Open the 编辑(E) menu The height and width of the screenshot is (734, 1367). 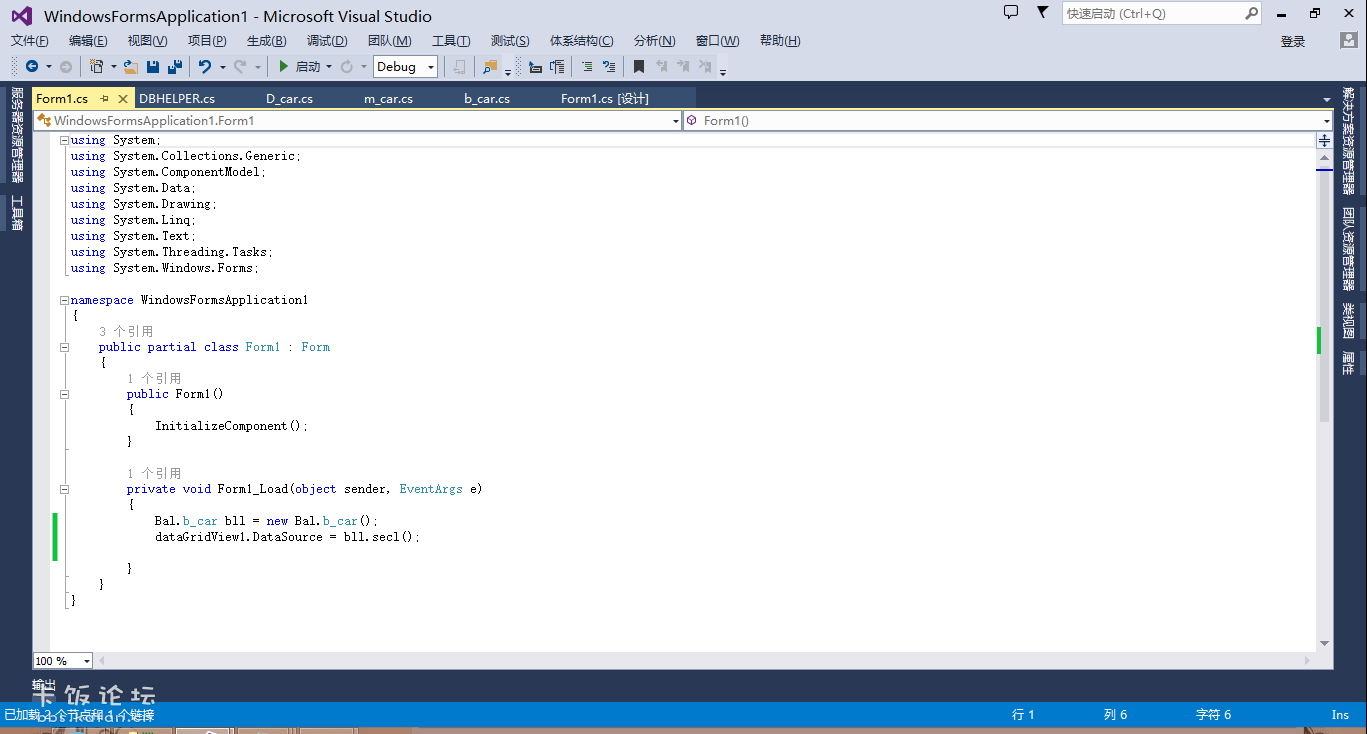tap(88, 41)
